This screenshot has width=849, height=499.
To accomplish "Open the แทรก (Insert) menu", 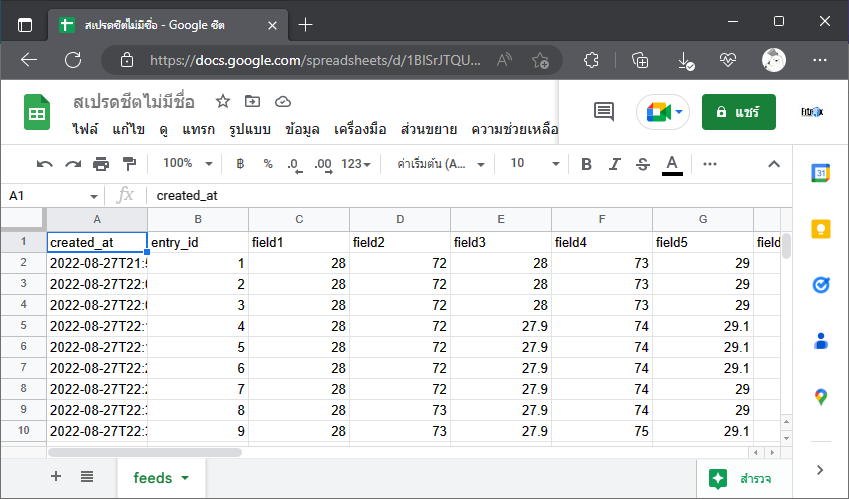I will click(x=198, y=129).
